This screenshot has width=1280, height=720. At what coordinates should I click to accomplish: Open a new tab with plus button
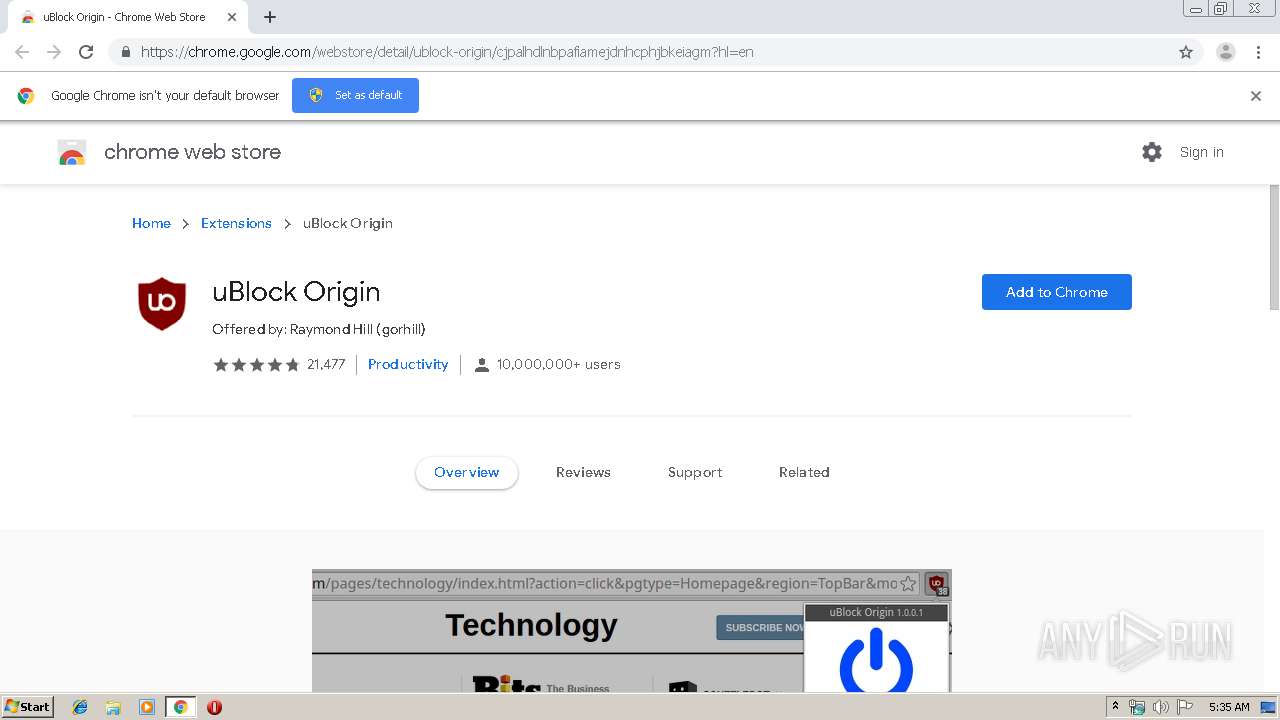click(x=270, y=17)
